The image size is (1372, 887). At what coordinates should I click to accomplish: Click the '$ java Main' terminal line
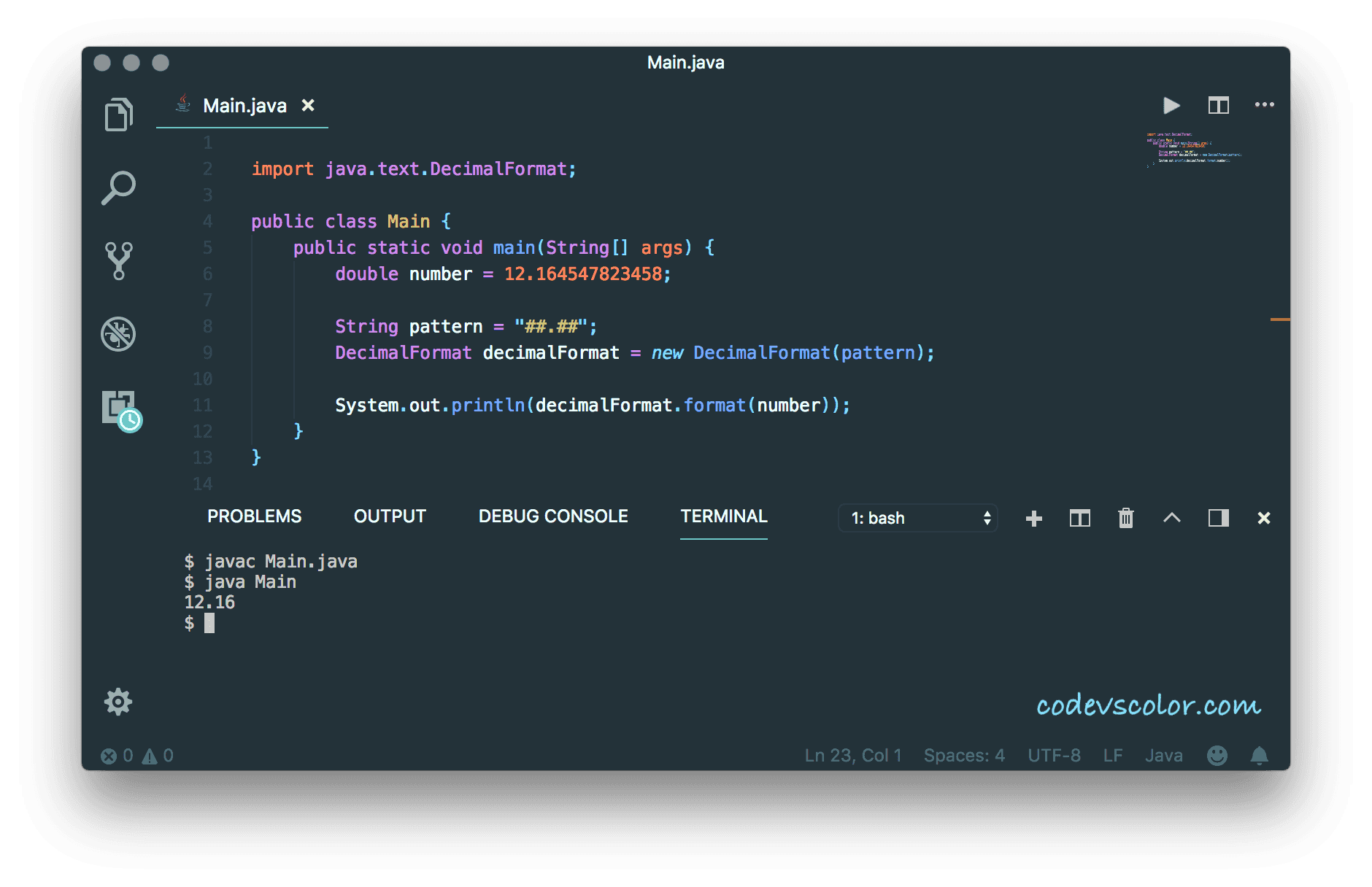[x=240, y=582]
